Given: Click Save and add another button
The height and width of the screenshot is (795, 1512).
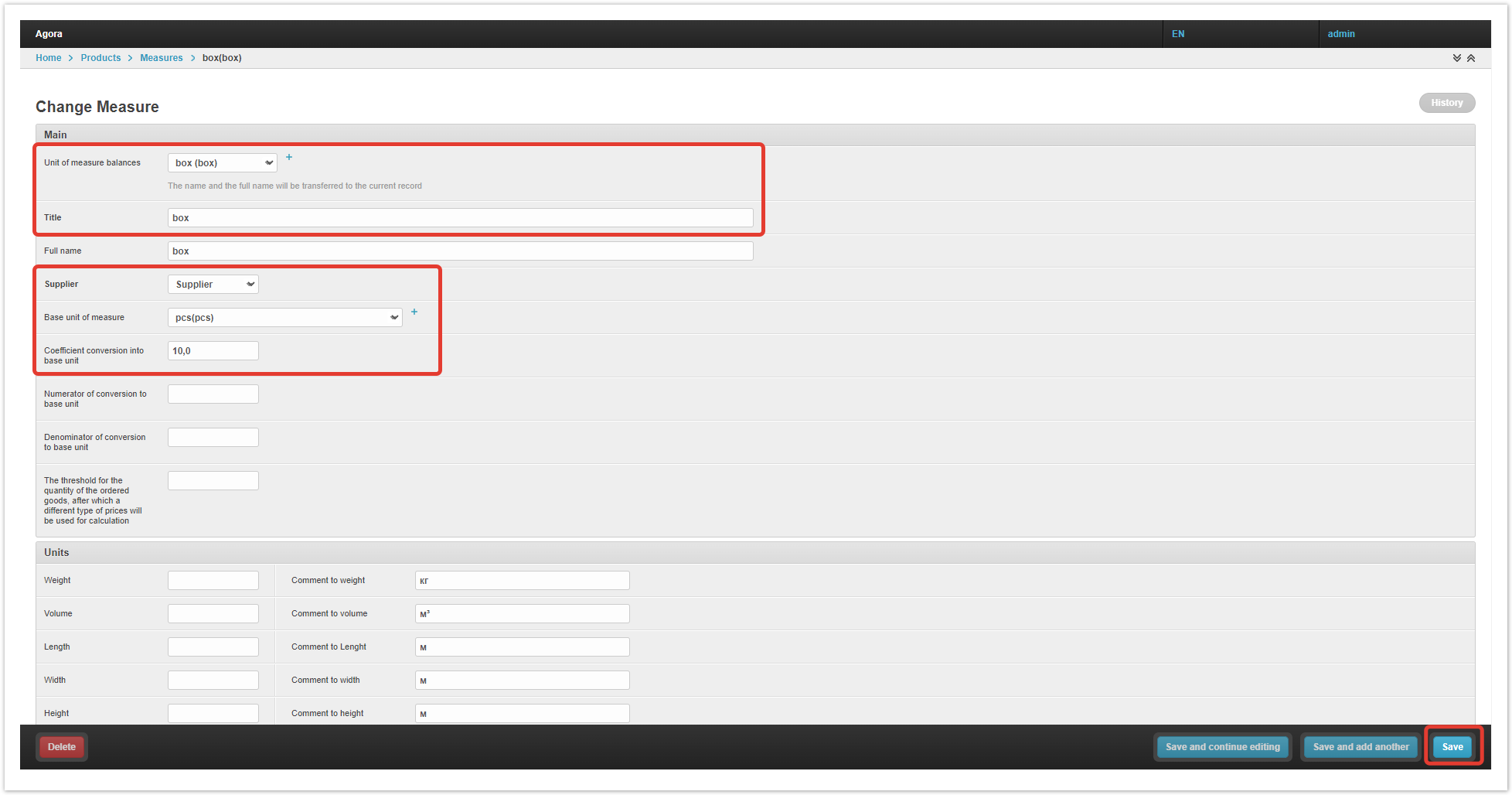Looking at the screenshot, I should (x=1360, y=747).
